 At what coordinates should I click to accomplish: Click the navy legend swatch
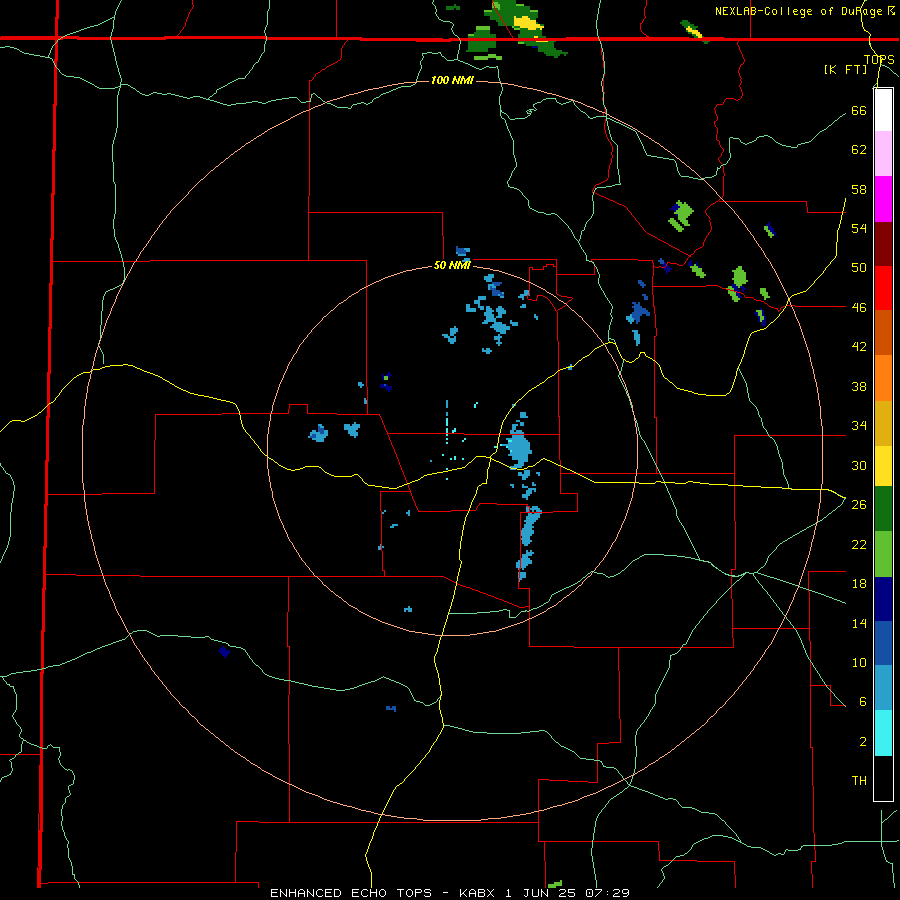point(883,599)
